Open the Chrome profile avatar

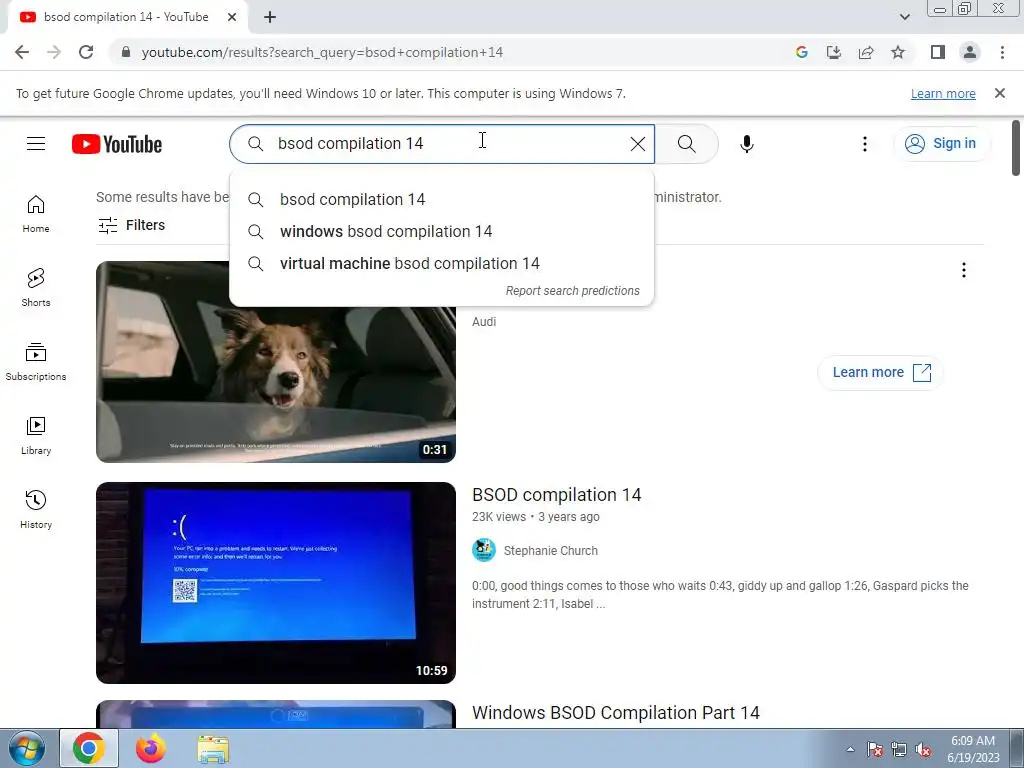point(970,52)
